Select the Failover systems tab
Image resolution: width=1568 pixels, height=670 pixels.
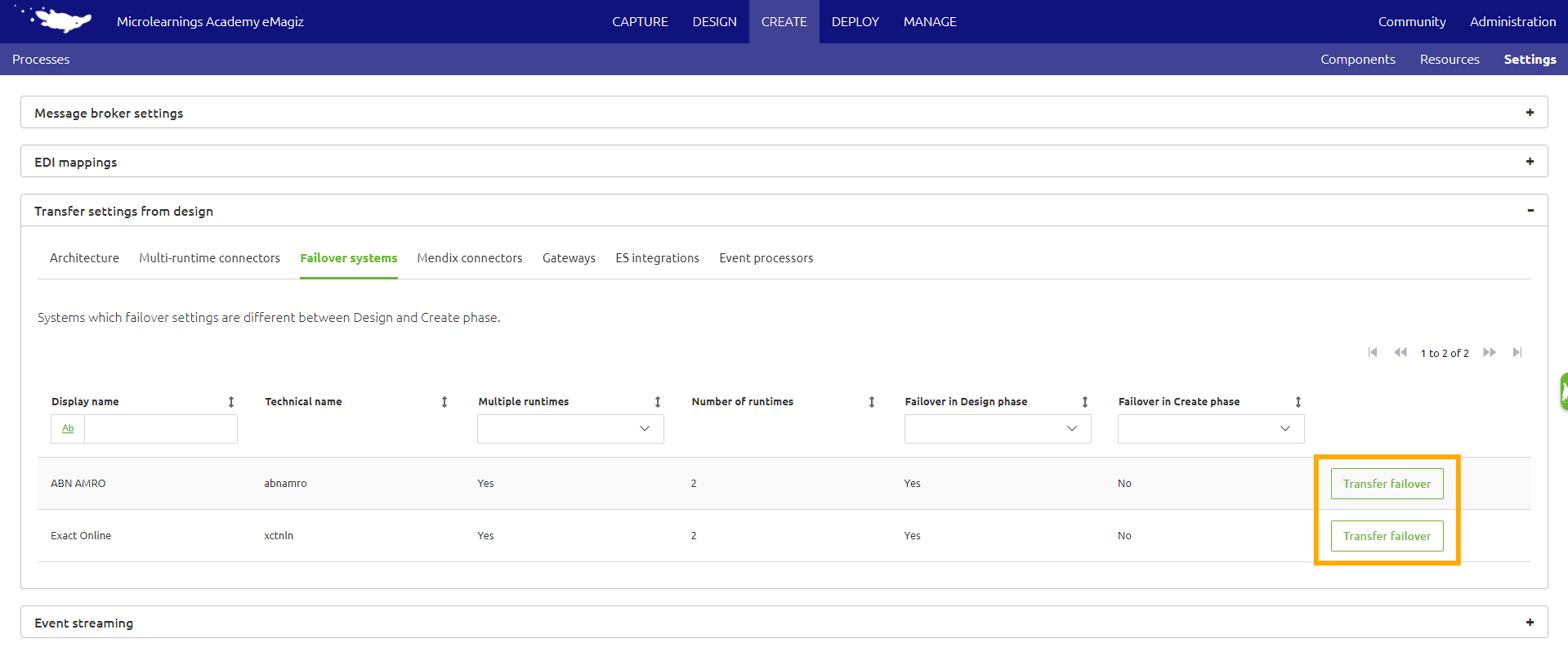click(x=349, y=258)
